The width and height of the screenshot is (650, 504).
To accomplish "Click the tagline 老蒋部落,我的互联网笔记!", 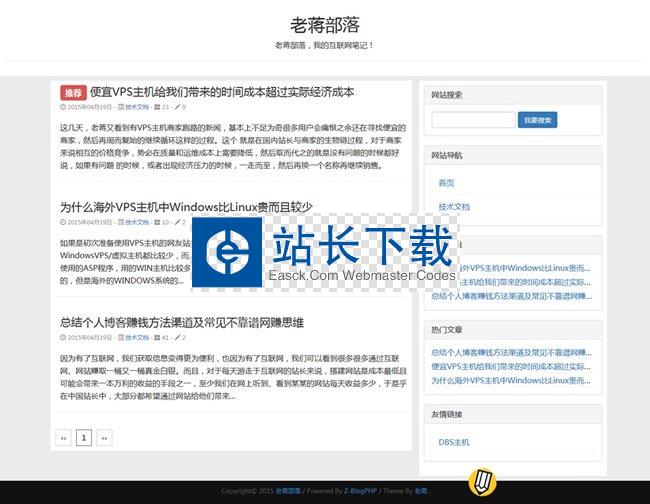I will click(325, 45).
